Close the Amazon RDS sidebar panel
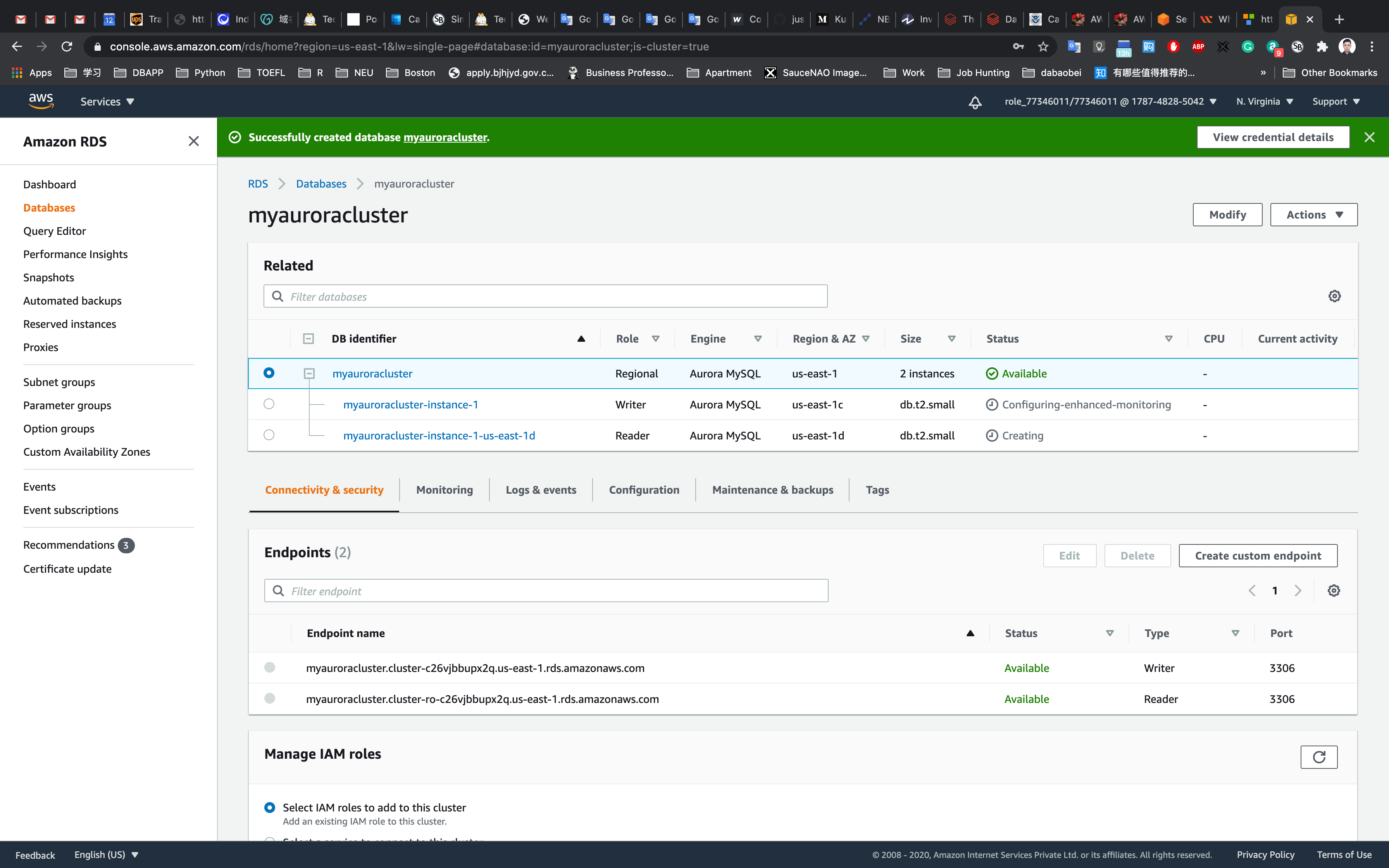 193,141
